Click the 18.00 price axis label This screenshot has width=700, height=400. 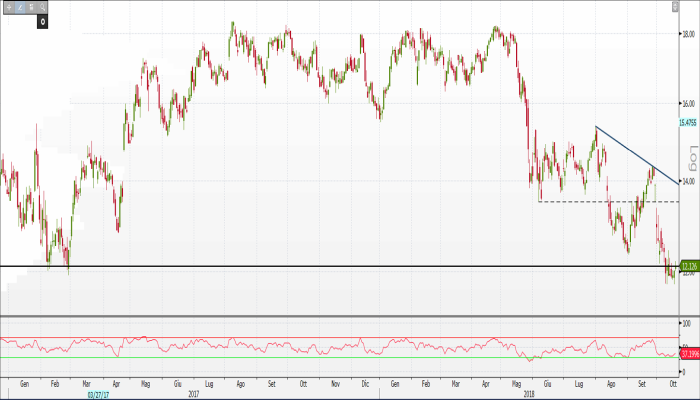(x=688, y=33)
